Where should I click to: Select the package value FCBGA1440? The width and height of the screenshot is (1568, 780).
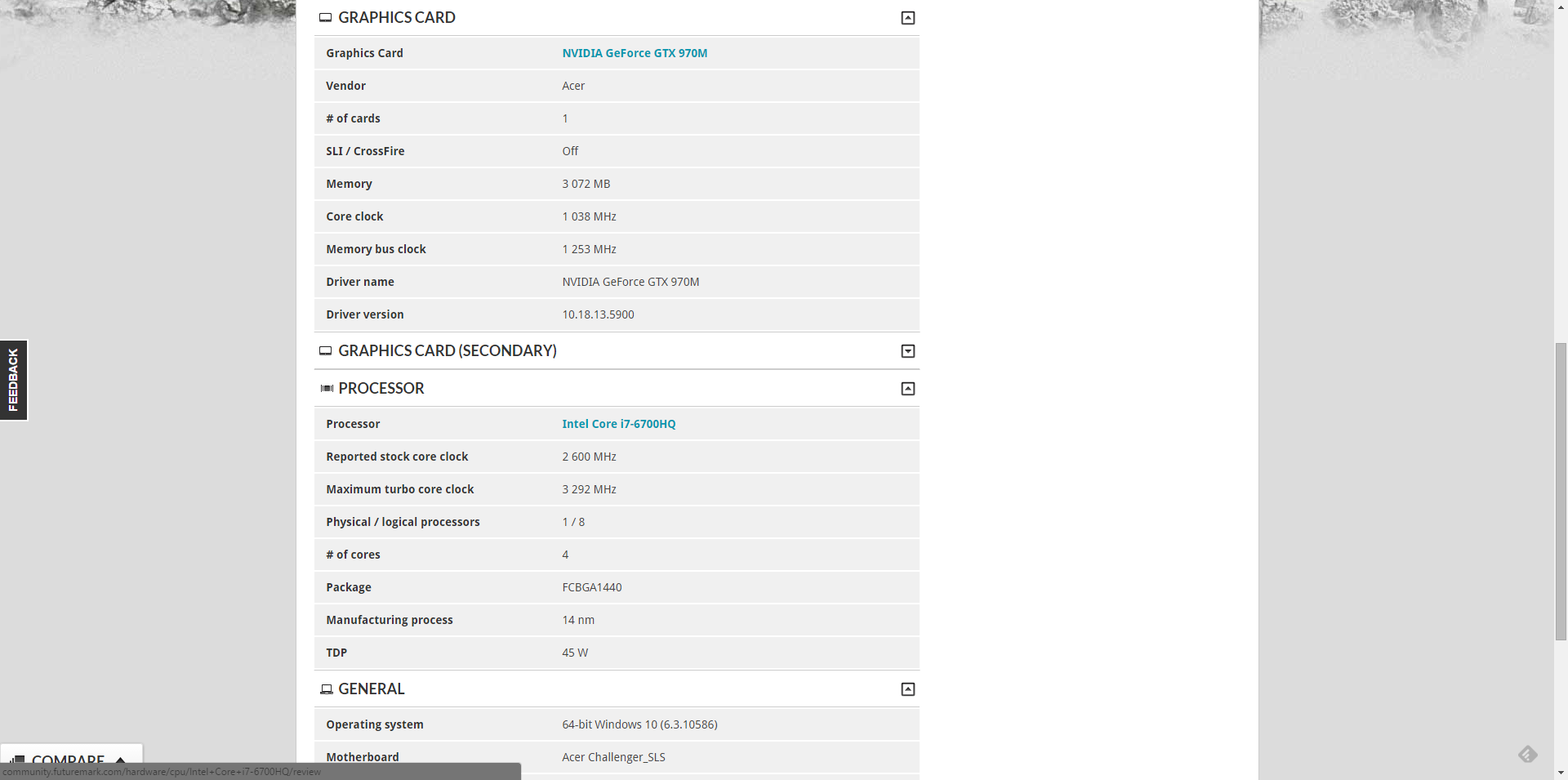[592, 587]
